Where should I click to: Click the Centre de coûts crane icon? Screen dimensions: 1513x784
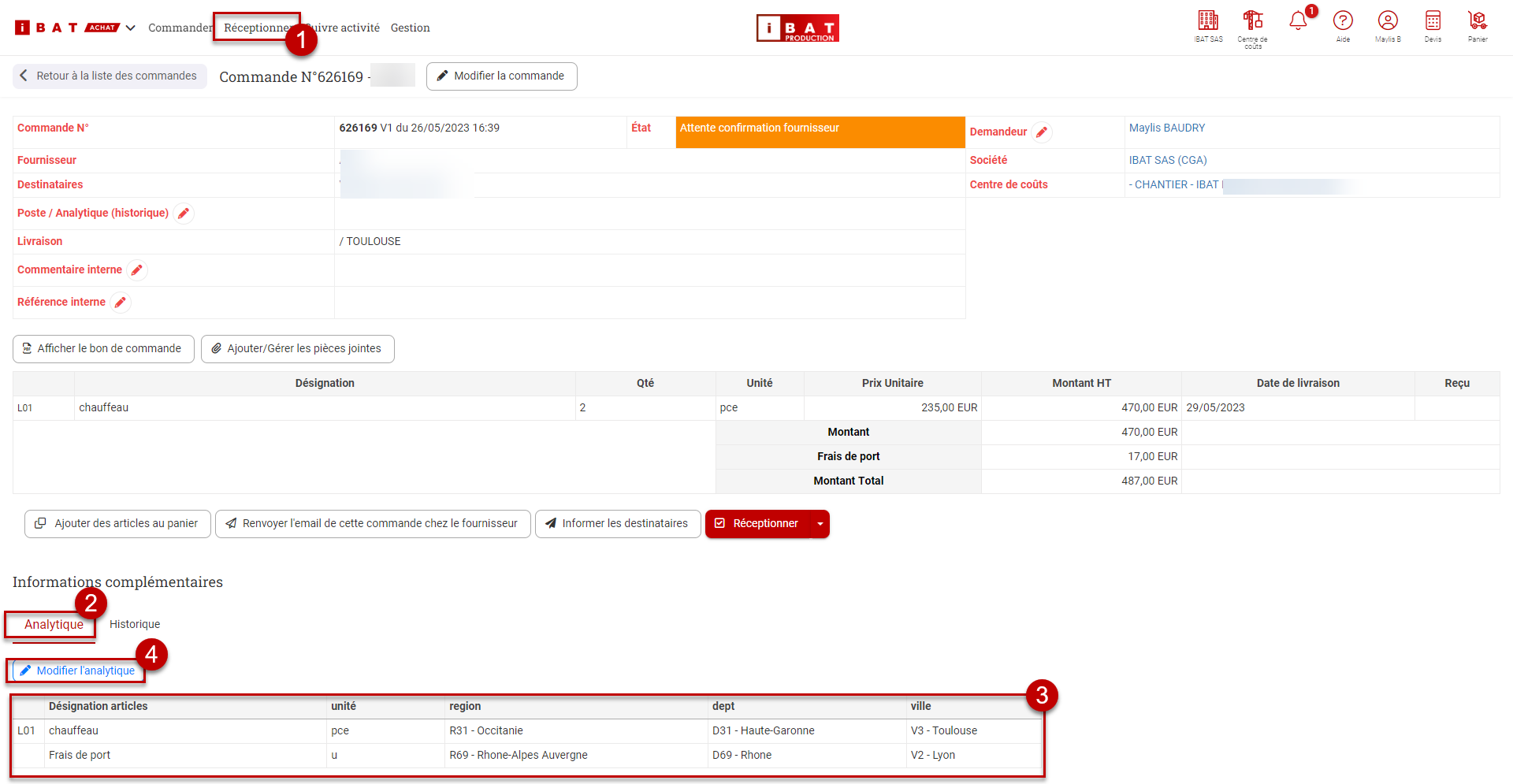1252,21
